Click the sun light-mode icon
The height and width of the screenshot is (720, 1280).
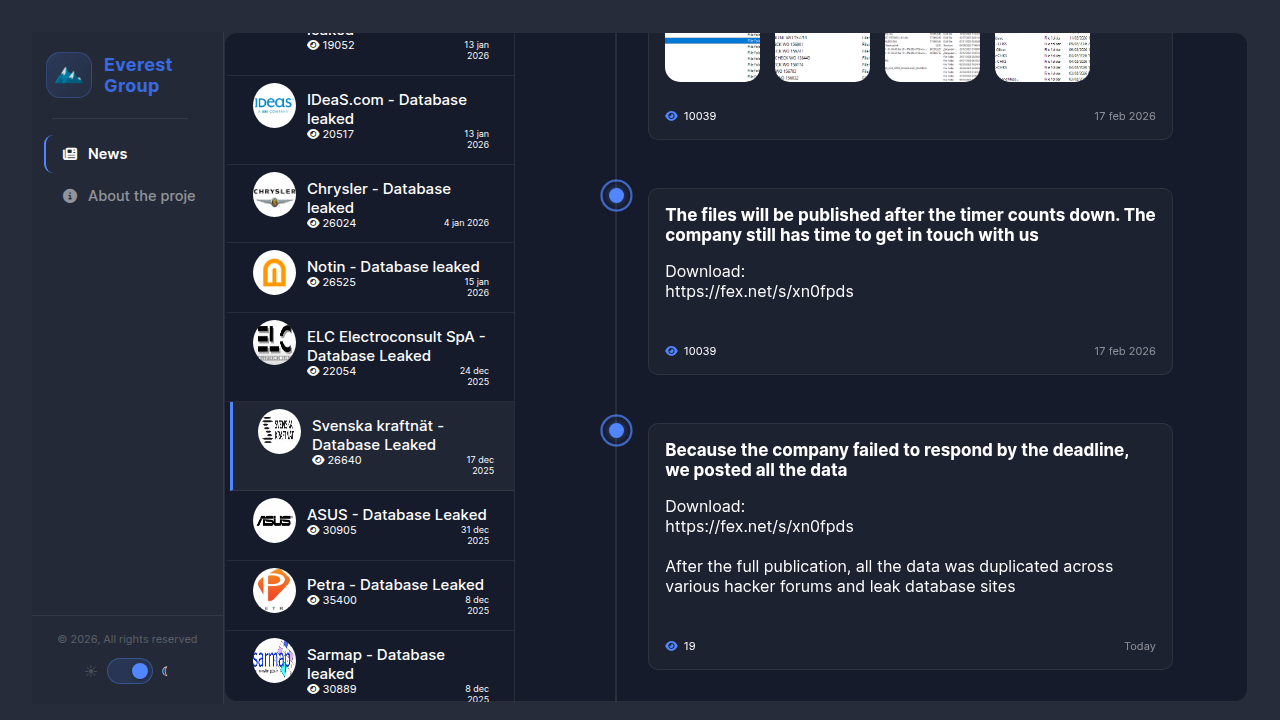click(x=91, y=671)
